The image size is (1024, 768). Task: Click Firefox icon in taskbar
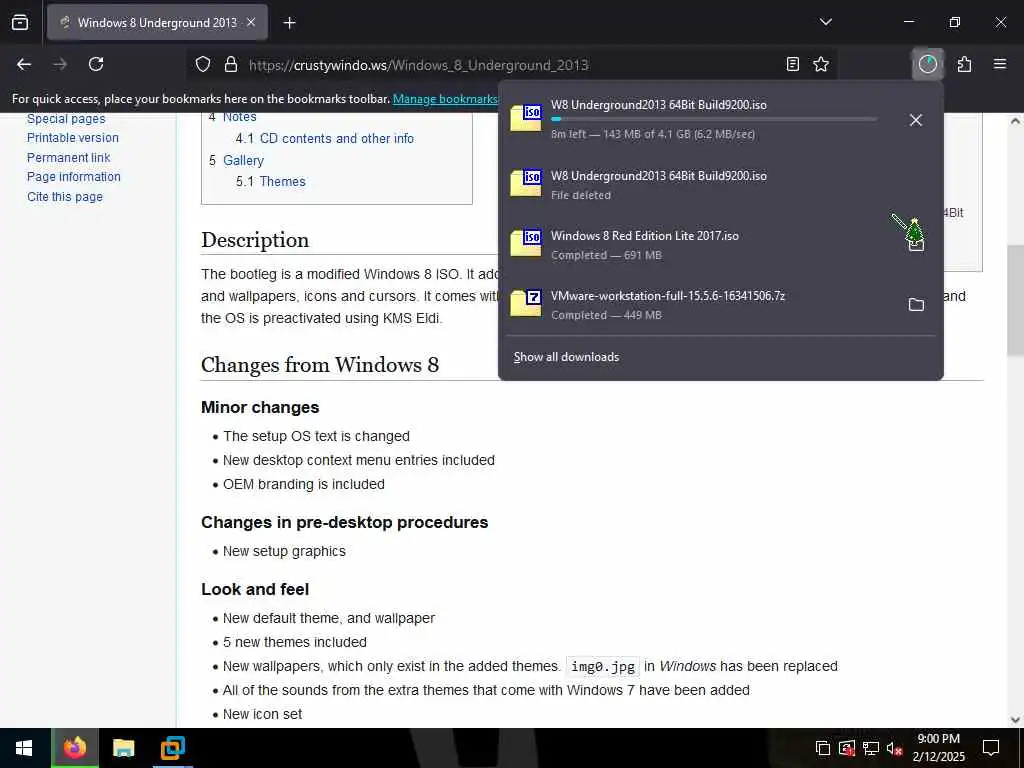pyautogui.click(x=74, y=748)
